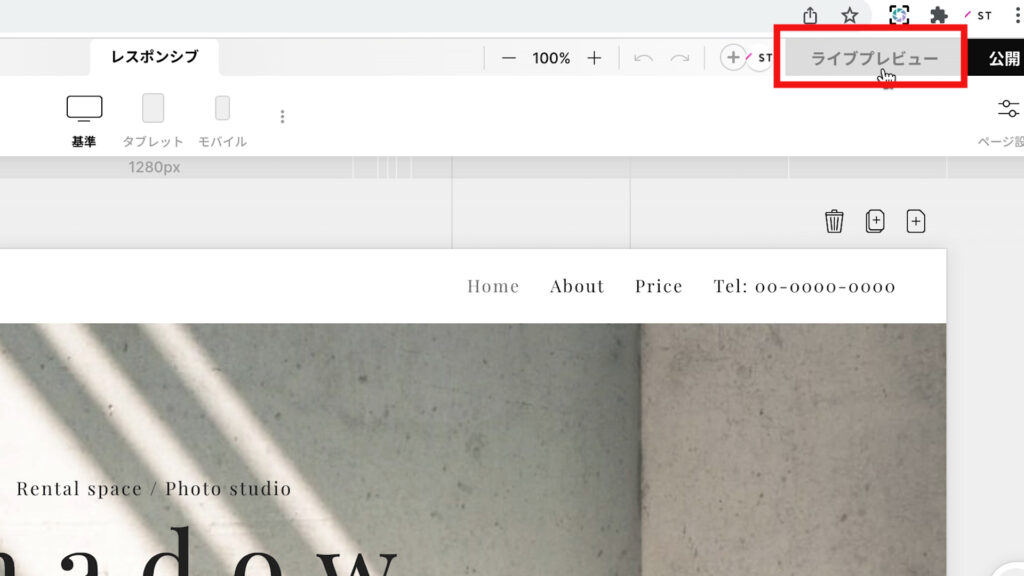Zoom out with the minus button

click(509, 58)
